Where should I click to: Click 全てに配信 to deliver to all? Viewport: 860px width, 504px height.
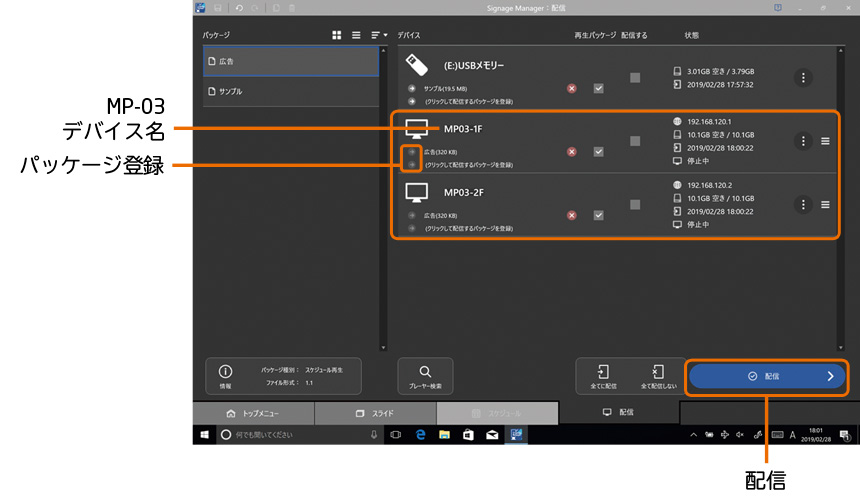pos(603,376)
